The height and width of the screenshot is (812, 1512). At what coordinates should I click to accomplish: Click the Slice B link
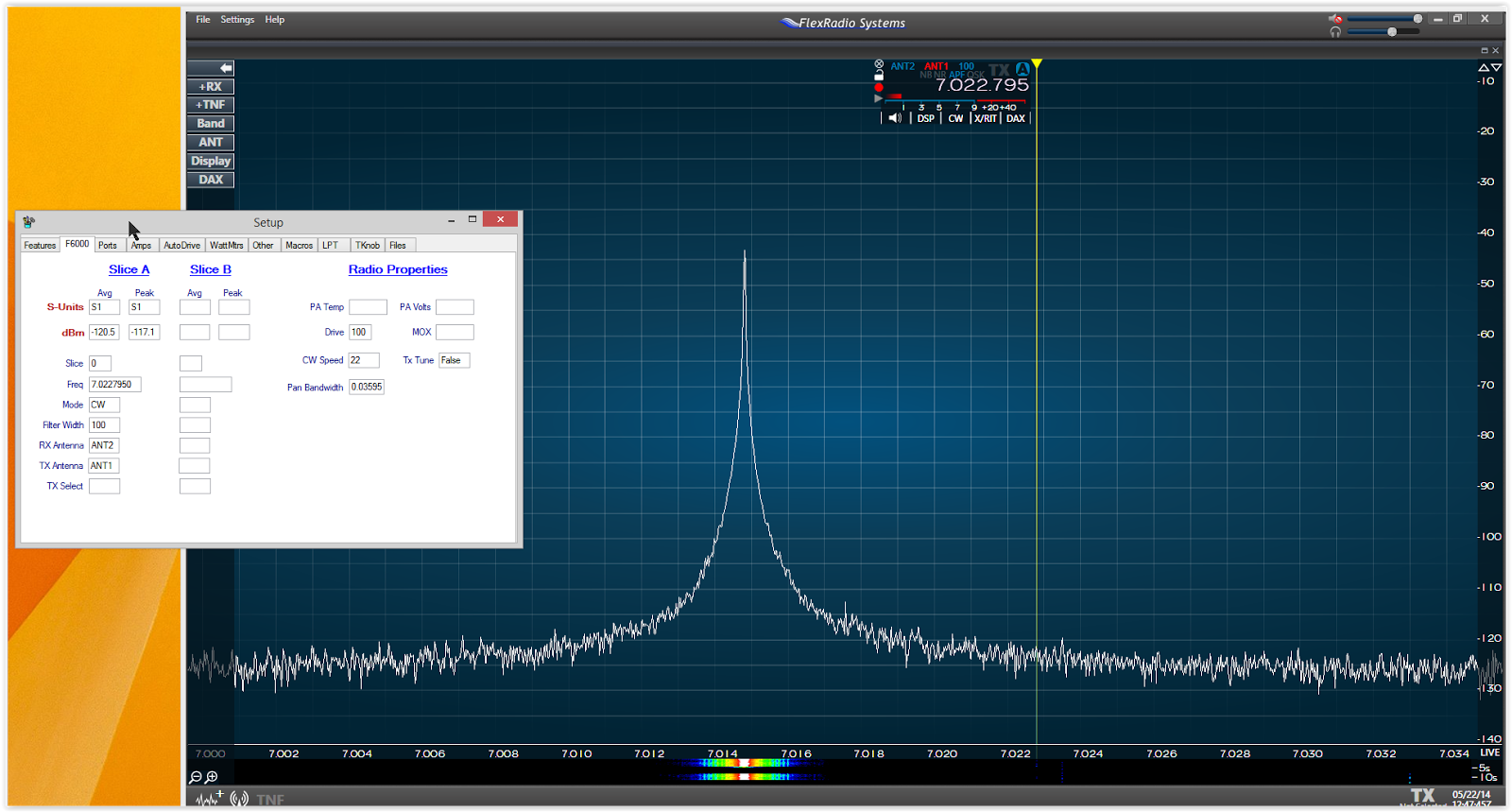pos(211,269)
